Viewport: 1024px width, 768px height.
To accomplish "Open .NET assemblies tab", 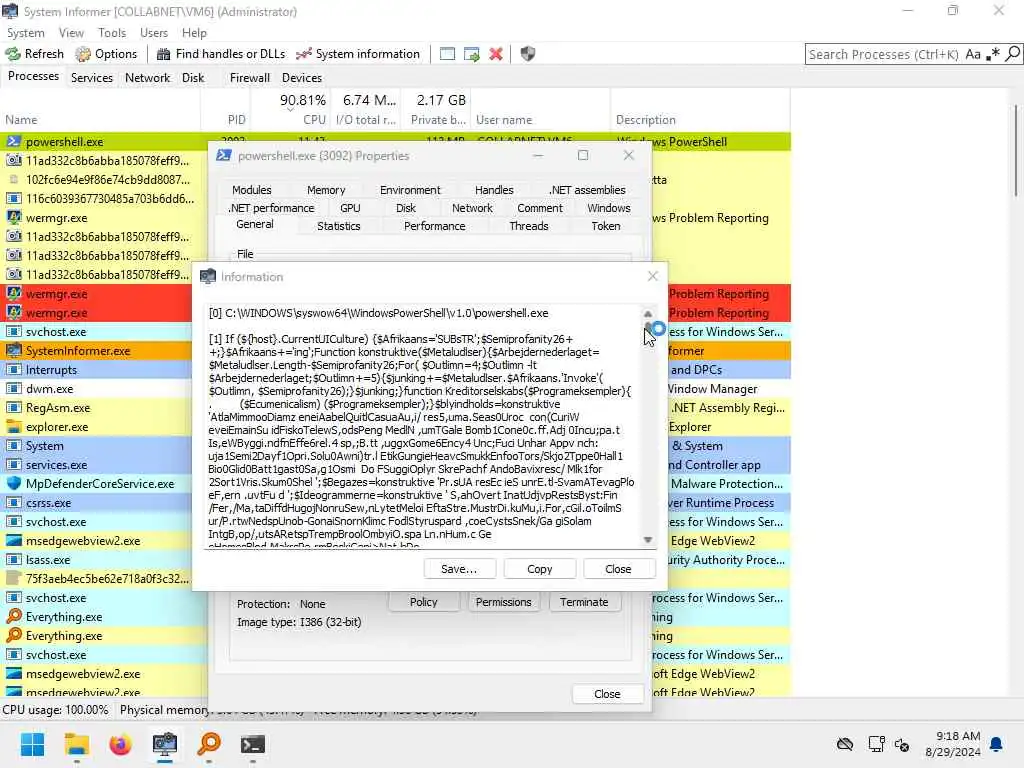I will point(587,190).
